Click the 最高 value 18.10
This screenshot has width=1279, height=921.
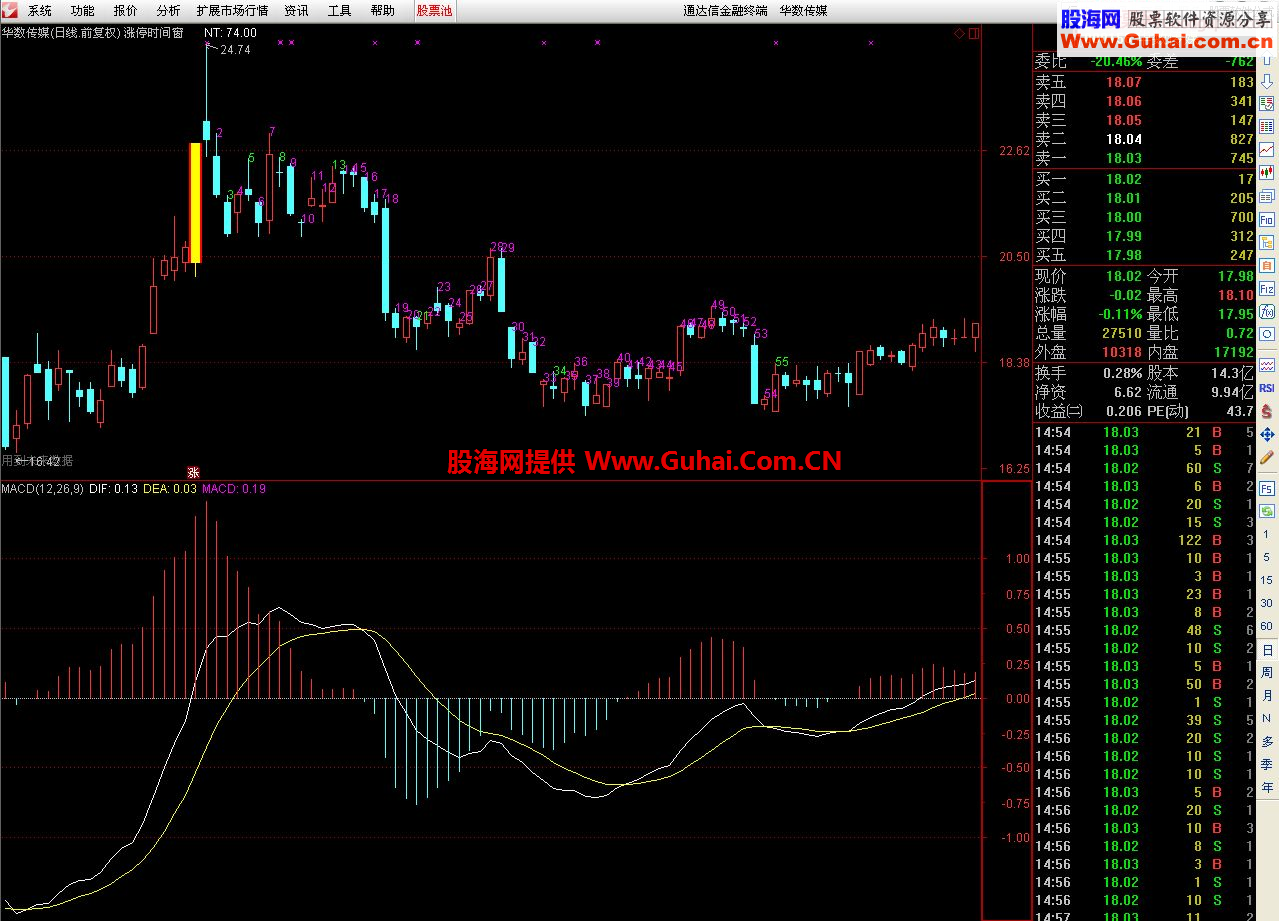click(1235, 295)
